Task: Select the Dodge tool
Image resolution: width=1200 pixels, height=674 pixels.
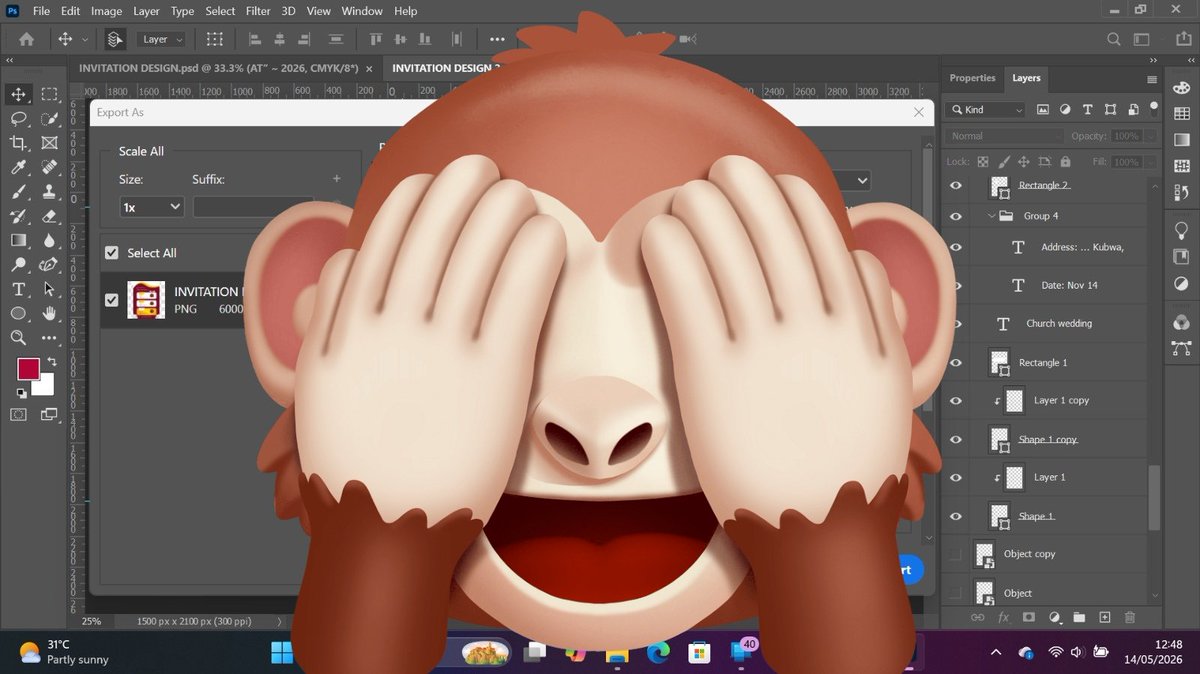Action: click(x=18, y=265)
